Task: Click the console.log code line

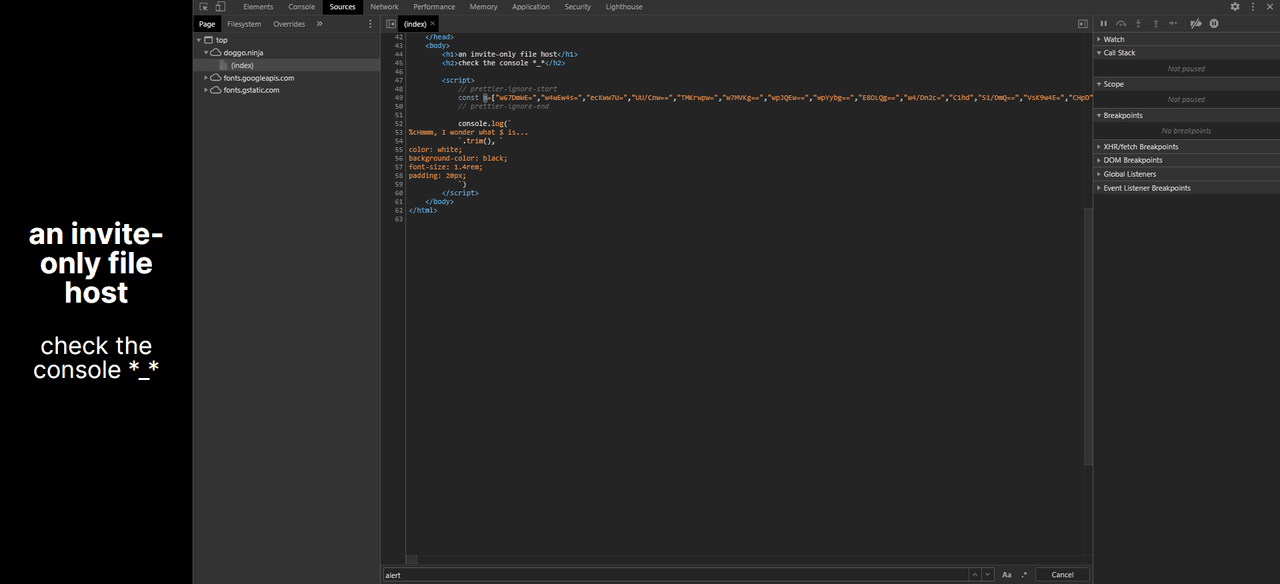Action: [x=485, y=123]
